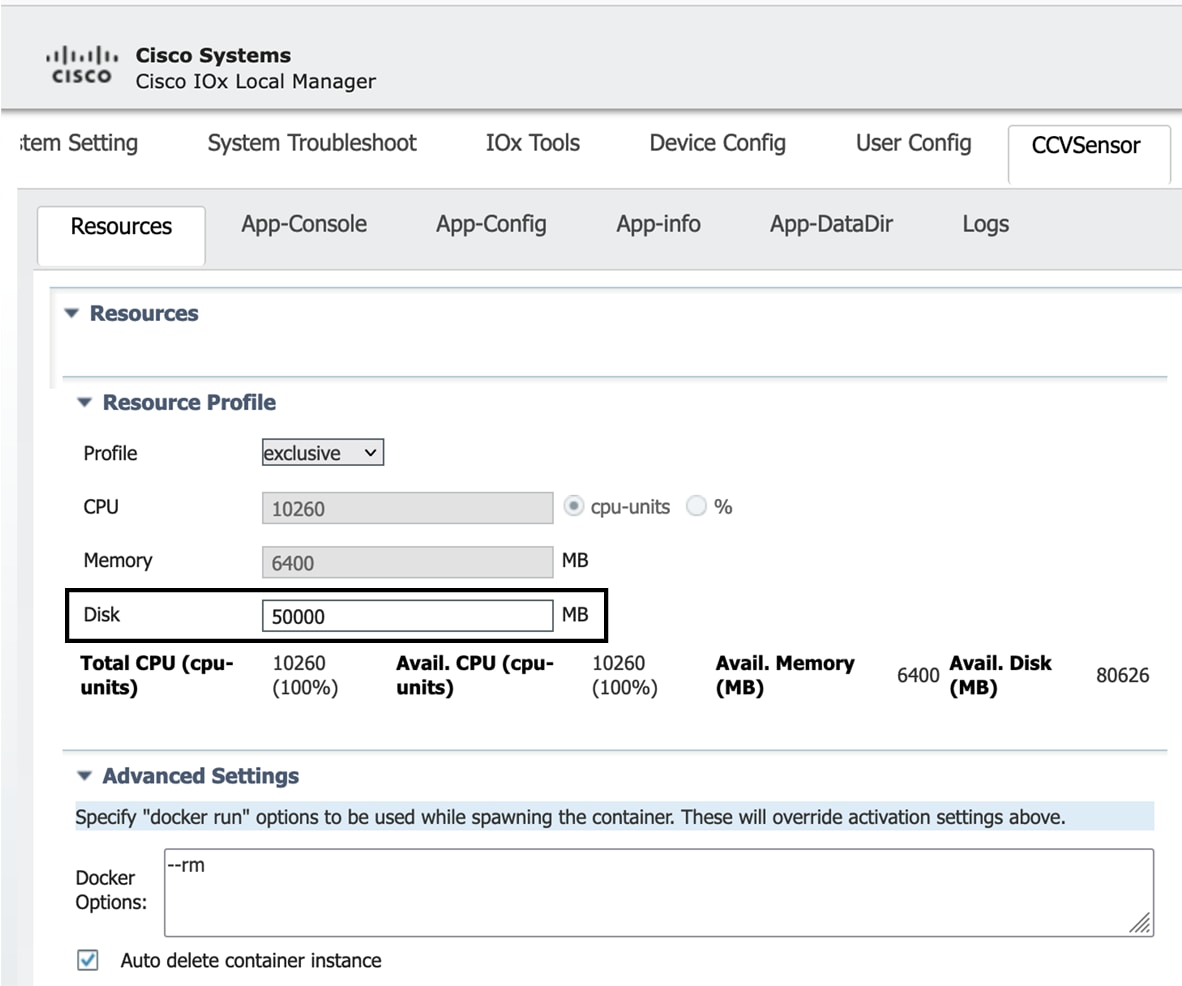Open the IOx Tools menu tab
Screen dimensions: 1182x986
point(531,143)
